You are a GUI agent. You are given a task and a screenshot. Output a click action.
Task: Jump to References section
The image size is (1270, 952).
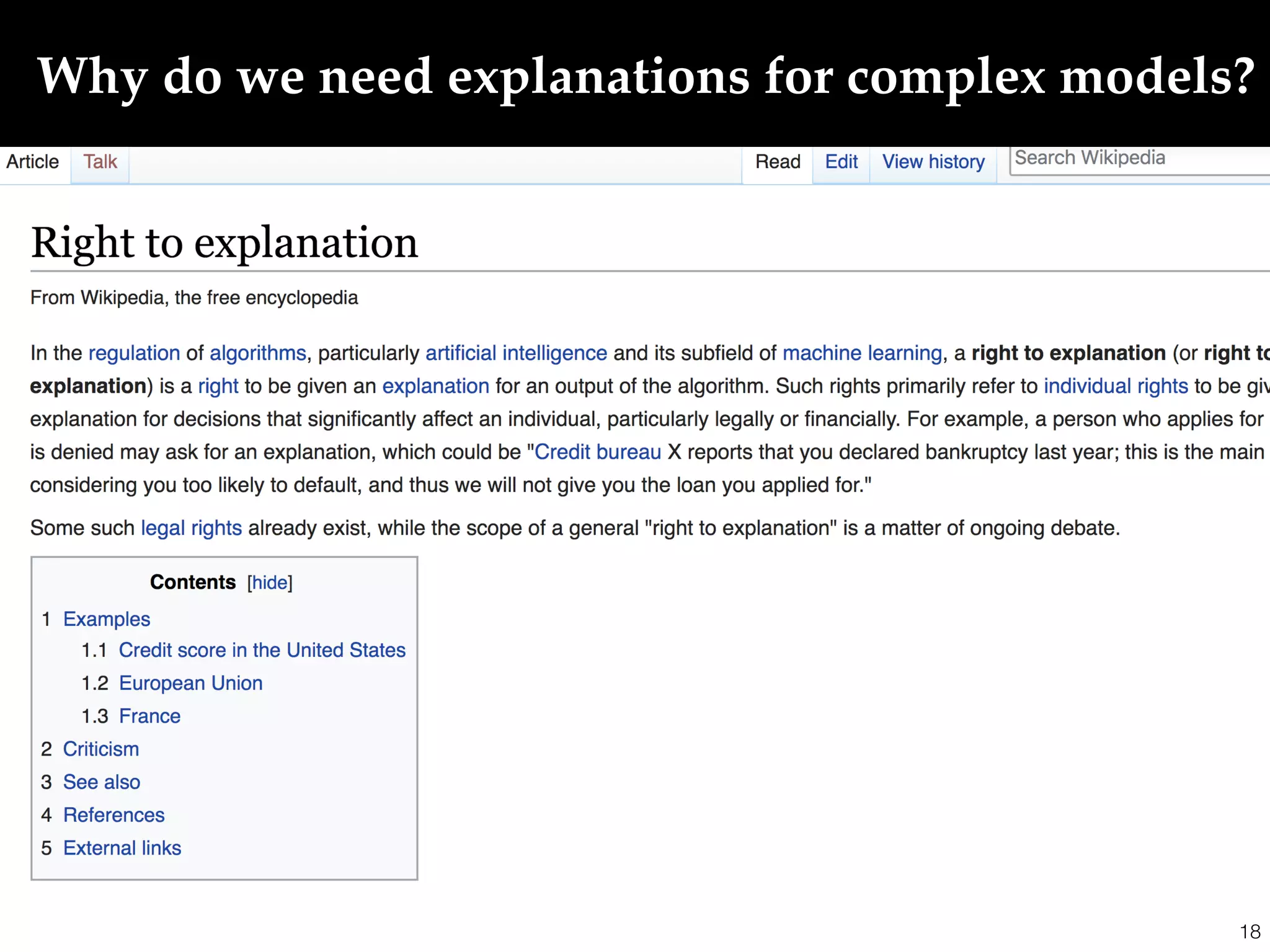coord(114,814)
